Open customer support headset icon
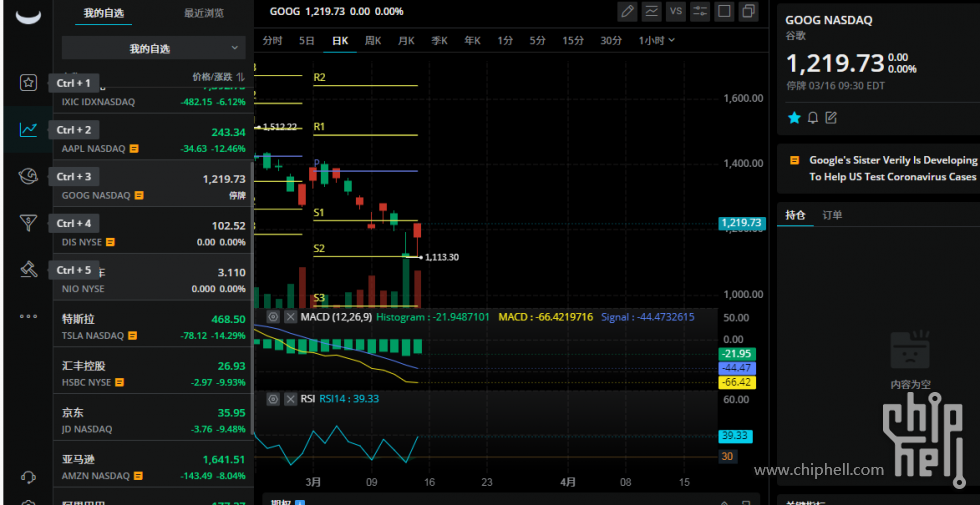 click(x=28, y=477)
